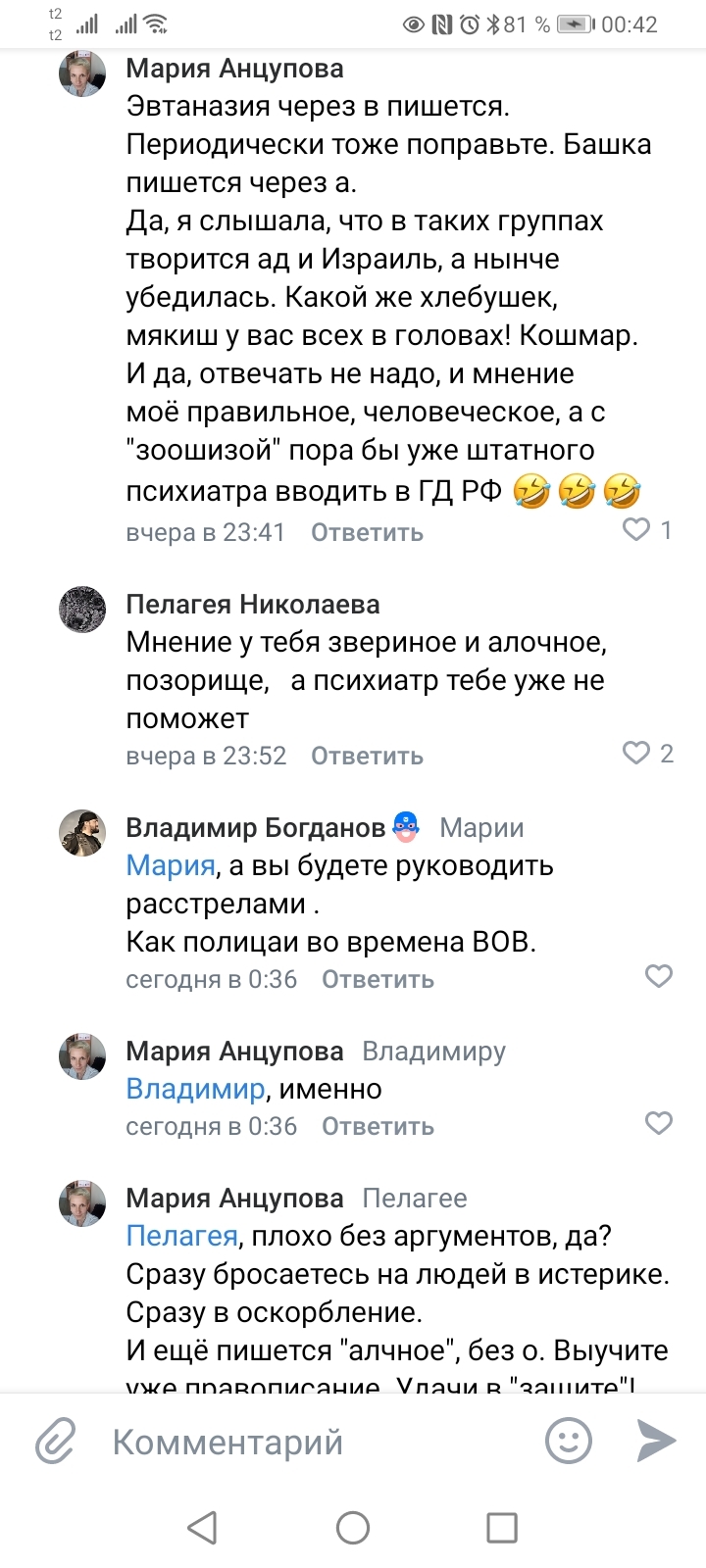Open the emoji smiley picker
The height and width of the screenshot is (1568, 706).
(x=569, y=1441)
